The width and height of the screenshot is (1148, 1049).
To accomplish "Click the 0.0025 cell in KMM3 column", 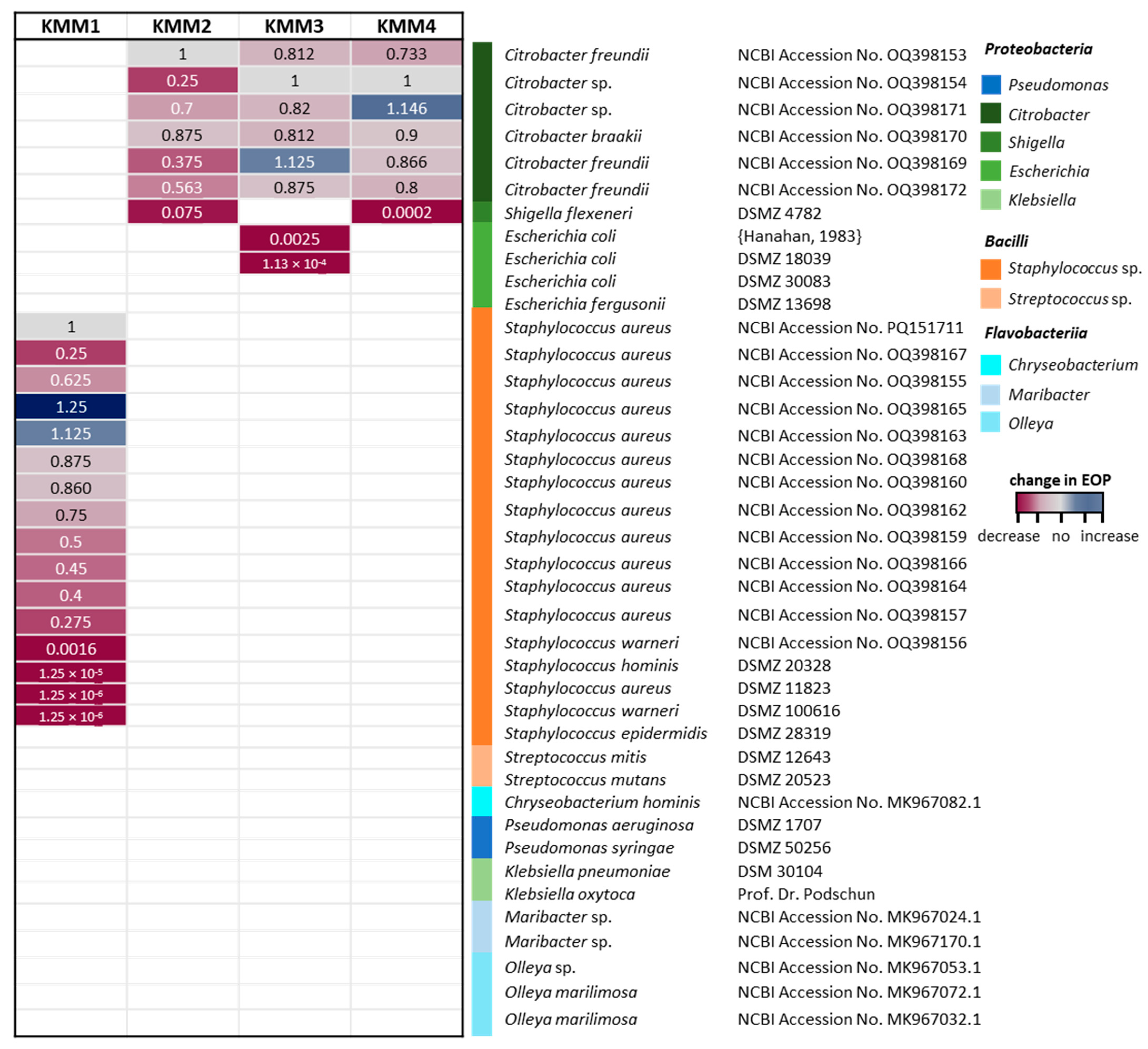I will pyautogui.click(x=294, y=239).
